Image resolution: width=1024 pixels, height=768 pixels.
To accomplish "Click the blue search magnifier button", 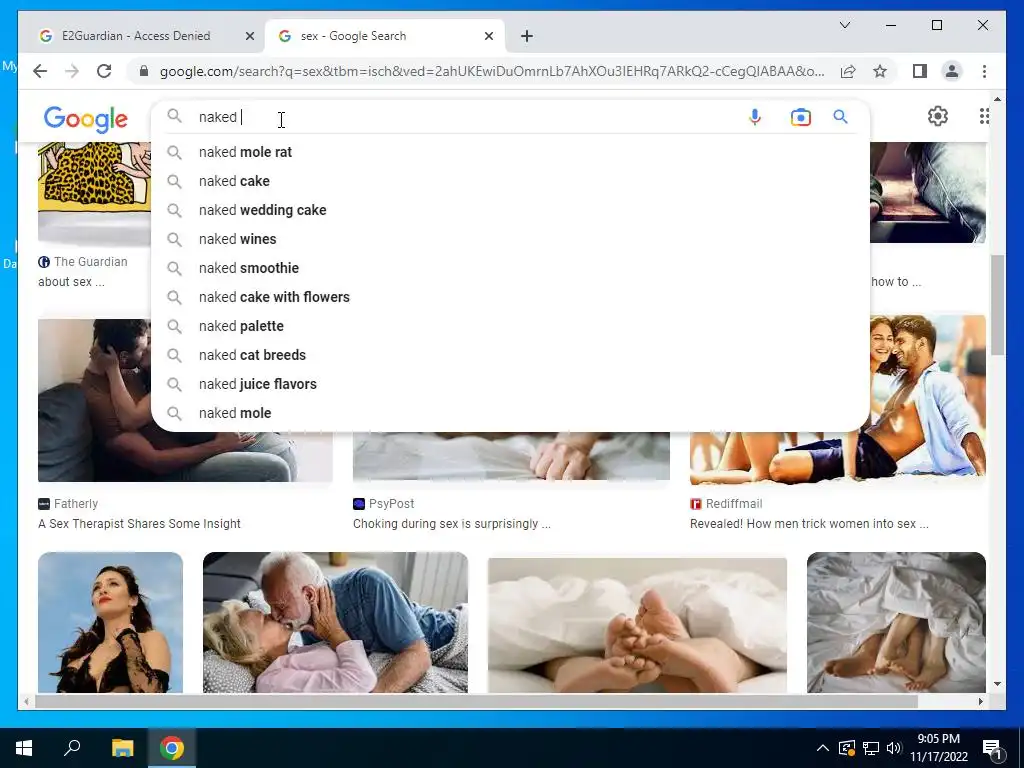I will pyautogui.click(x=840, y=117).
